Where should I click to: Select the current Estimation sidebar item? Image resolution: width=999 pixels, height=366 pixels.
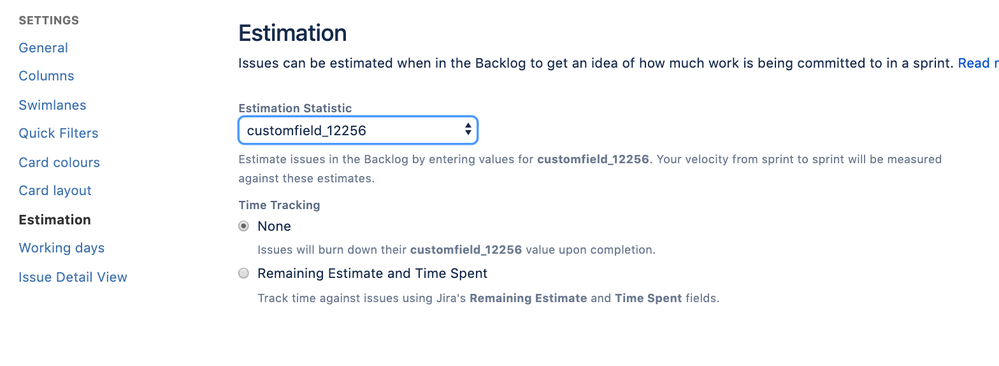pos(55,220)
